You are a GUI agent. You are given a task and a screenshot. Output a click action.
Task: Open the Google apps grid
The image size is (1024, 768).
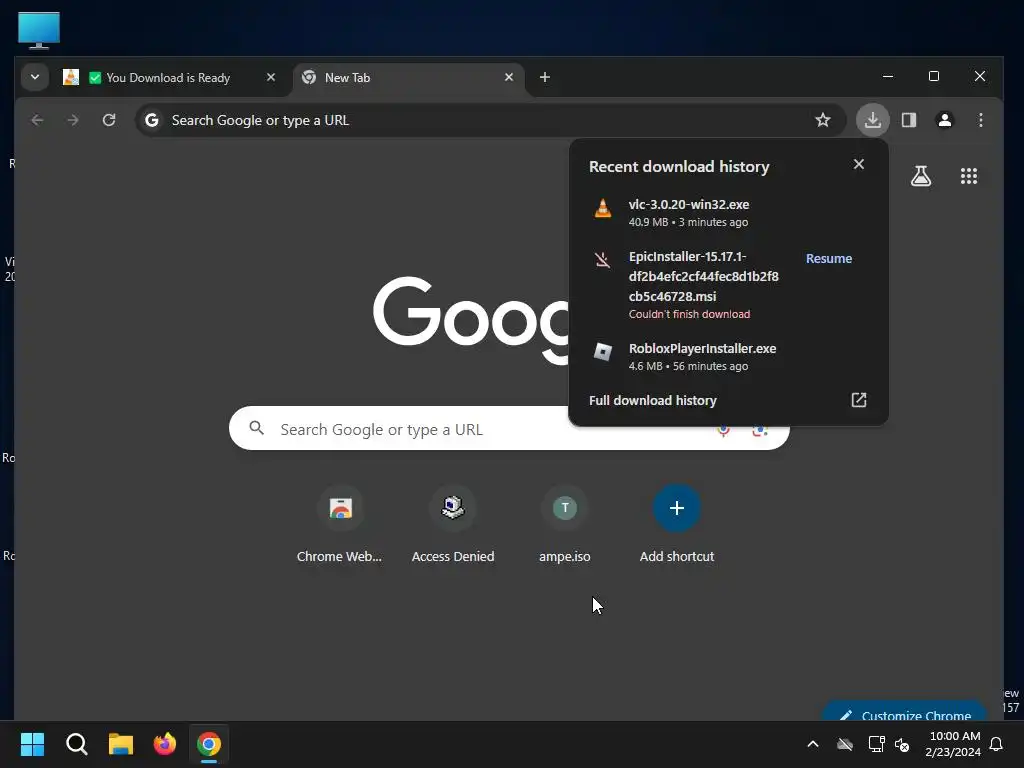(969, 176)
